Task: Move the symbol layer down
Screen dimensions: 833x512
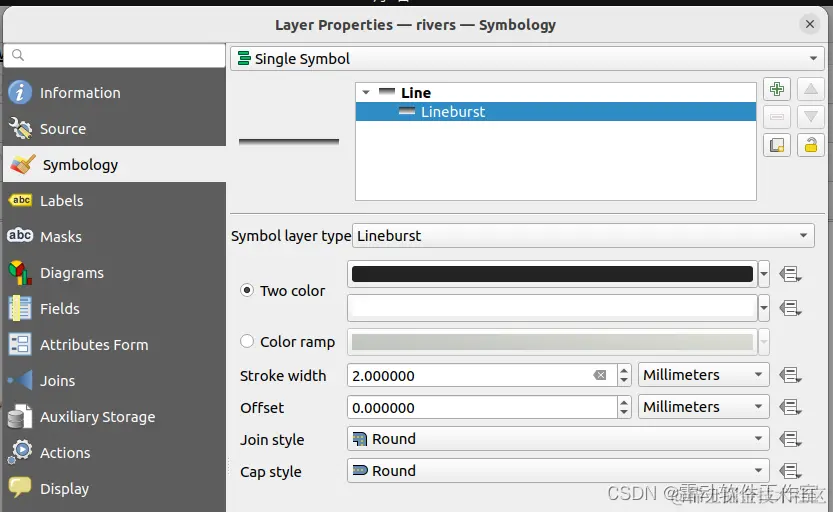Action: pyautogui.click(x=811, y=117)
